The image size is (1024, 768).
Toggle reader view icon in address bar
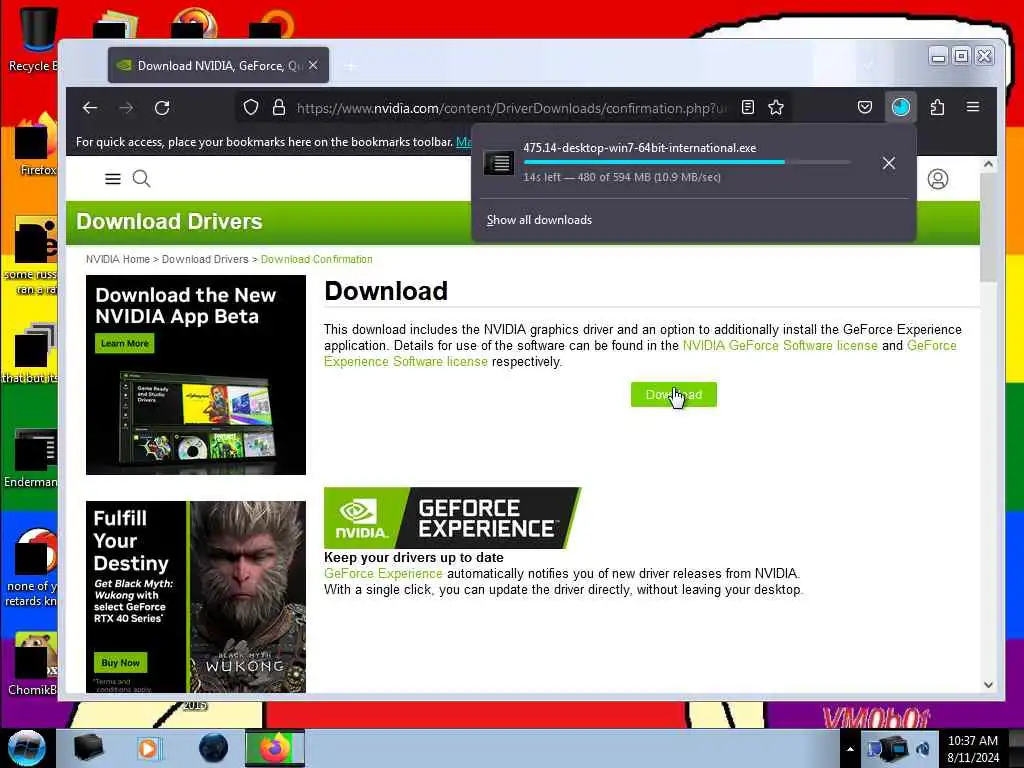click(x=748, y=108)
